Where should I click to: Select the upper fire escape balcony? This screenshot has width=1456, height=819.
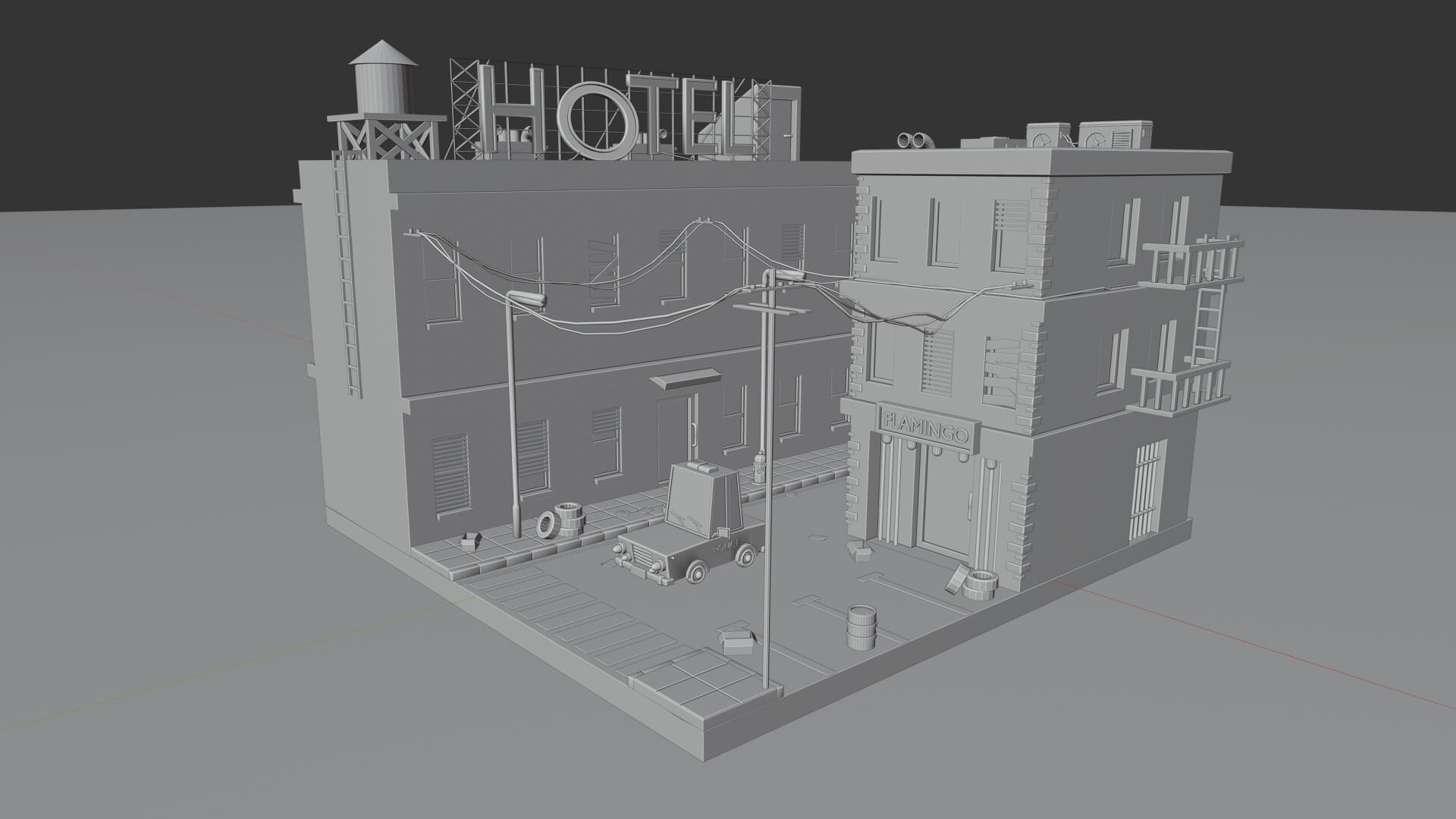(x=1191, y=263)
